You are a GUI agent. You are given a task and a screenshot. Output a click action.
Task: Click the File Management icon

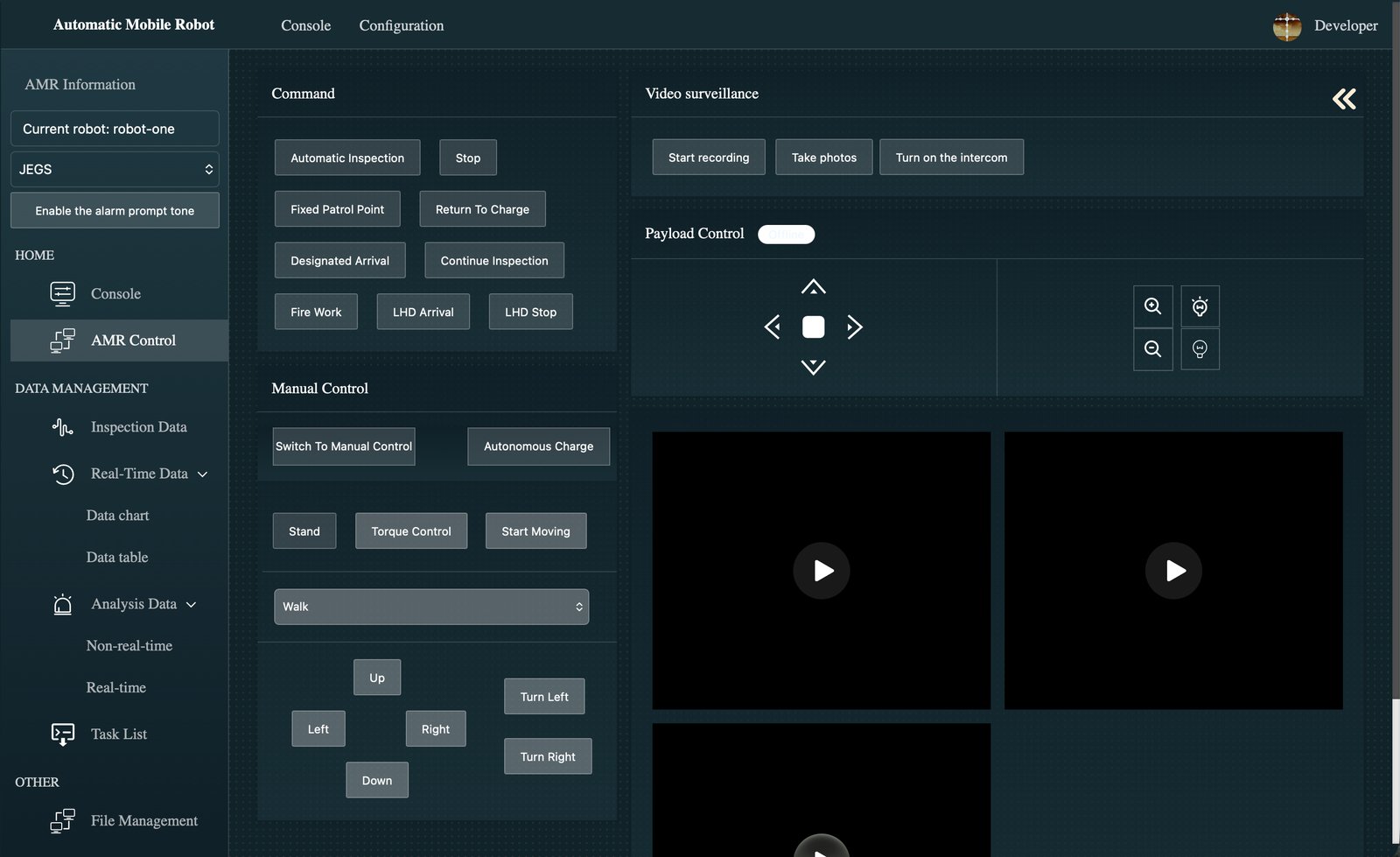(62, 821)
